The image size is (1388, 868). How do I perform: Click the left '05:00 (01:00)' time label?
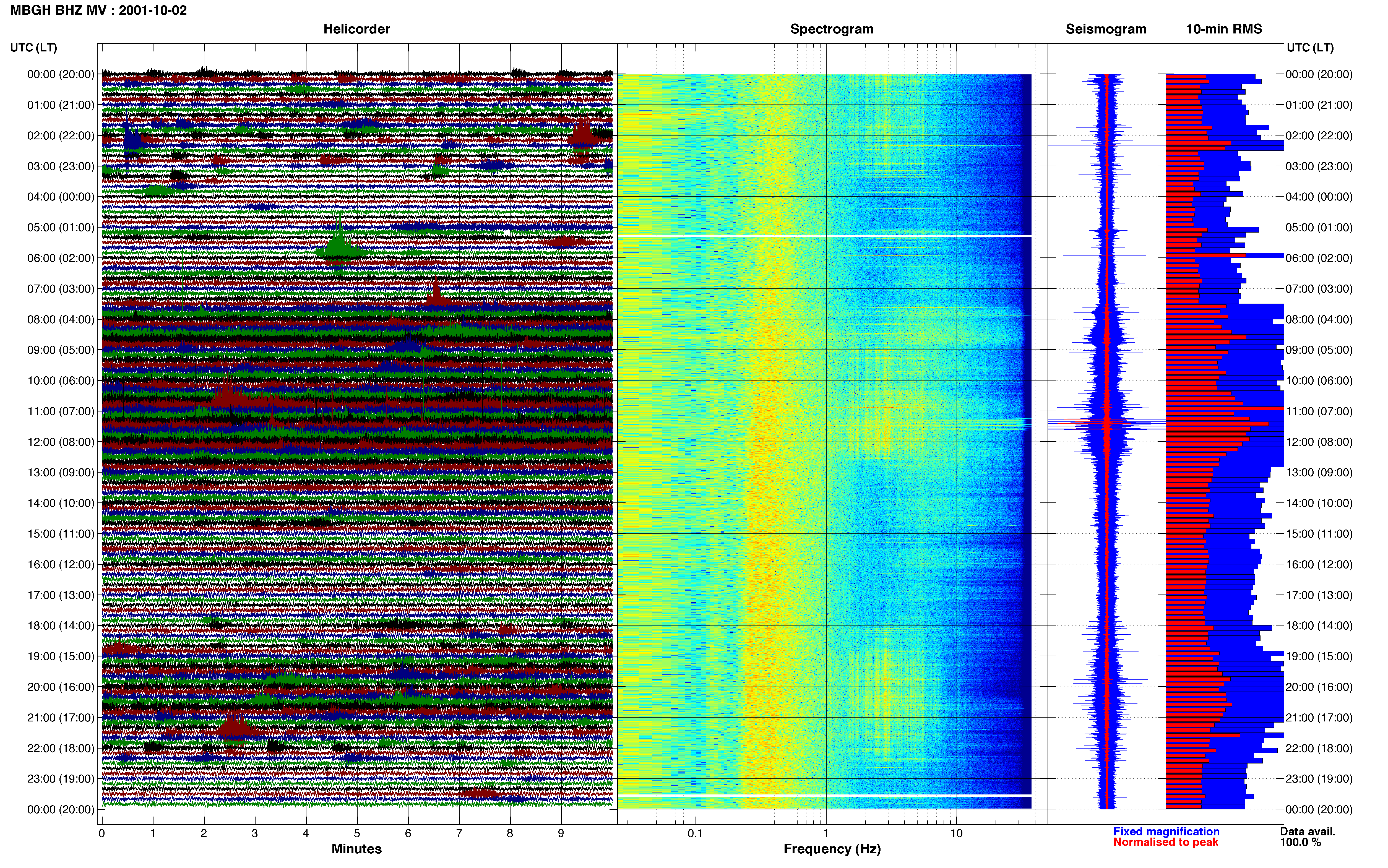(x=60, y=227)
